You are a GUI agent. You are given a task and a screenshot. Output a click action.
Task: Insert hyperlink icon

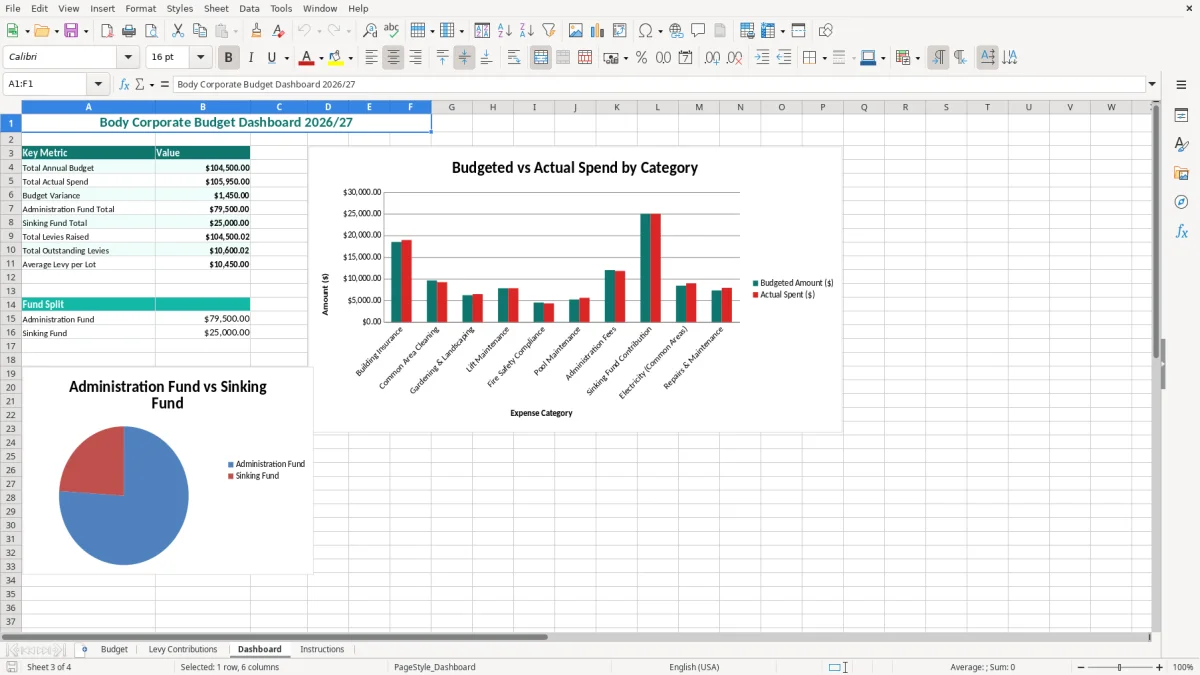(676, 31)
